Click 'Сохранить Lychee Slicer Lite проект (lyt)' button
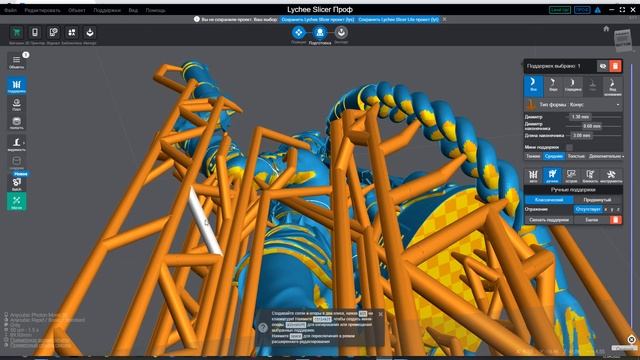 (398, 19)
